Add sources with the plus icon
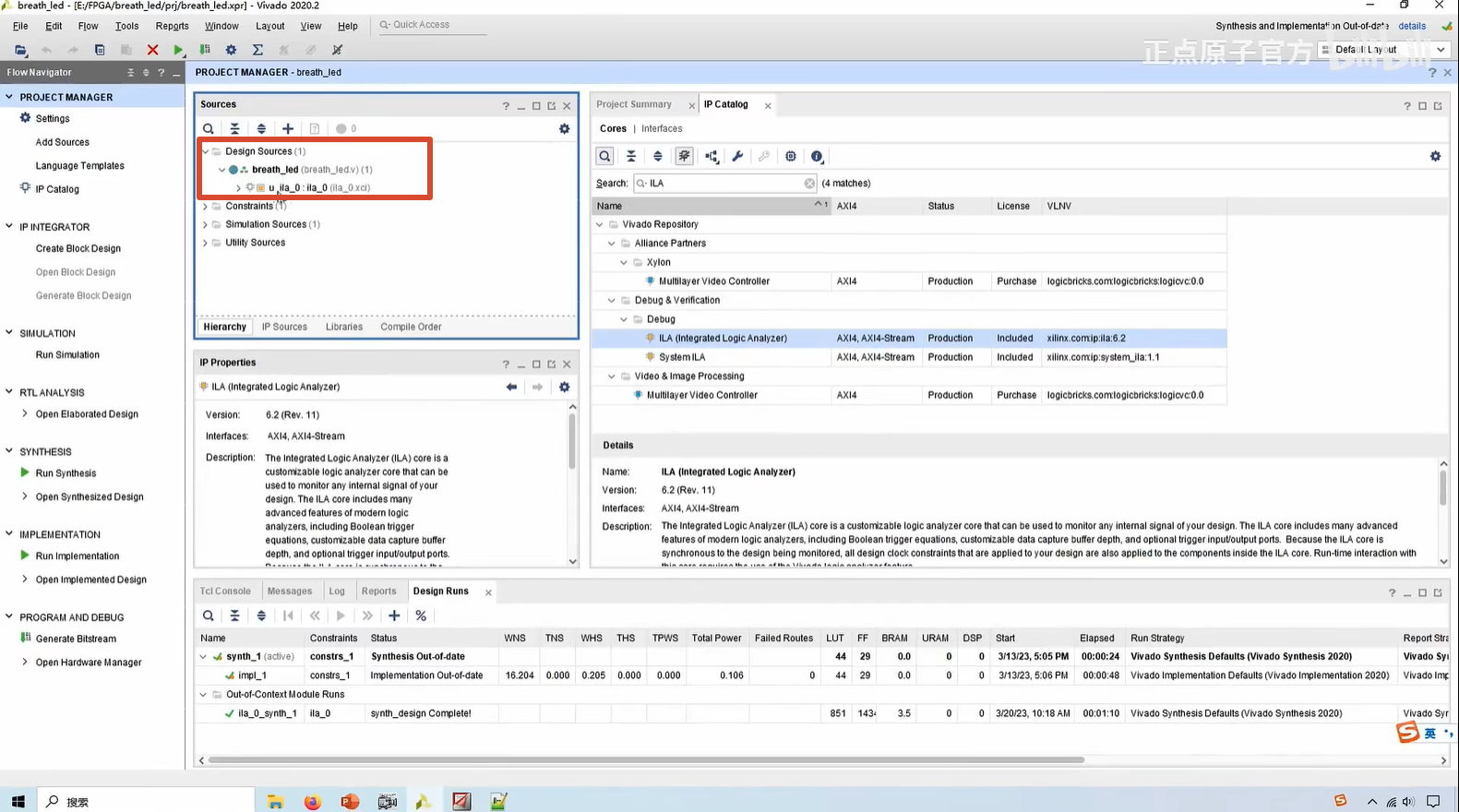Image resolution: width=1459 pixels, height=812 pixels. [288, 129]
